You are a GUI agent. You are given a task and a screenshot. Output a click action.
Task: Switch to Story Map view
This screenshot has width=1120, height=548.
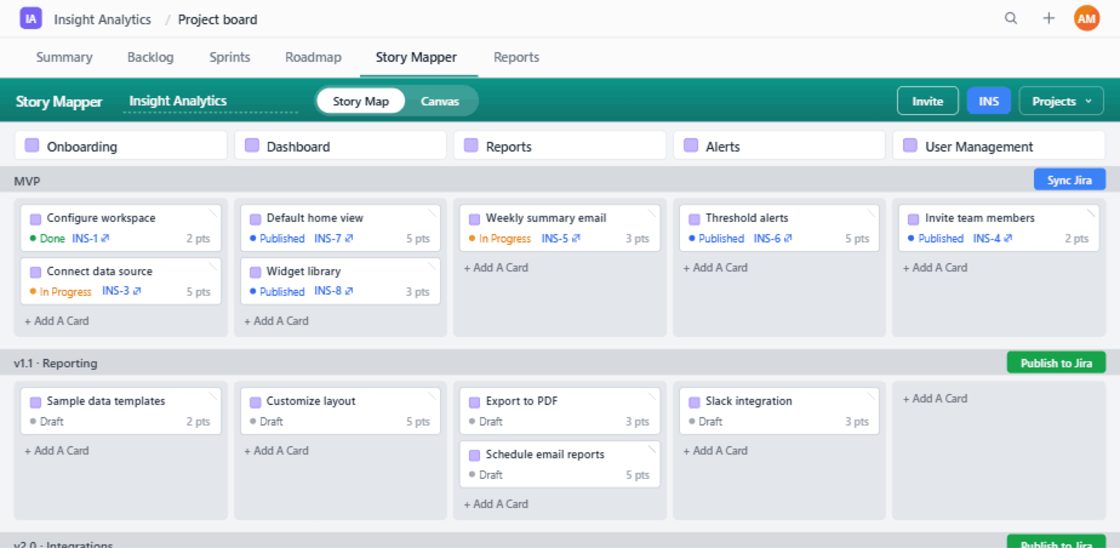tap(361, 101)
